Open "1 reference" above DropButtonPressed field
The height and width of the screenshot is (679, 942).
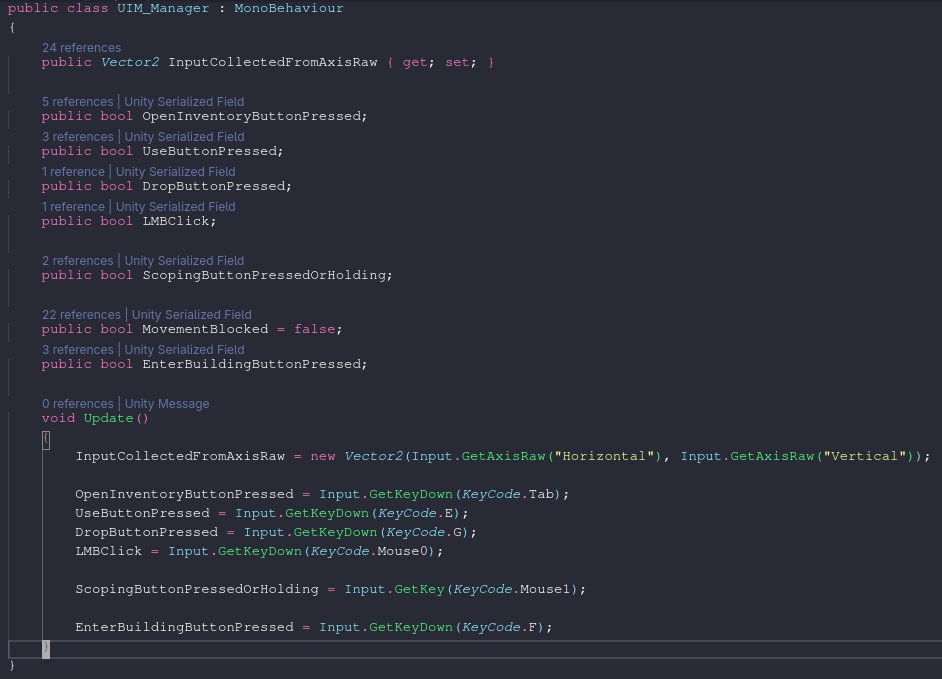(73, 171)
